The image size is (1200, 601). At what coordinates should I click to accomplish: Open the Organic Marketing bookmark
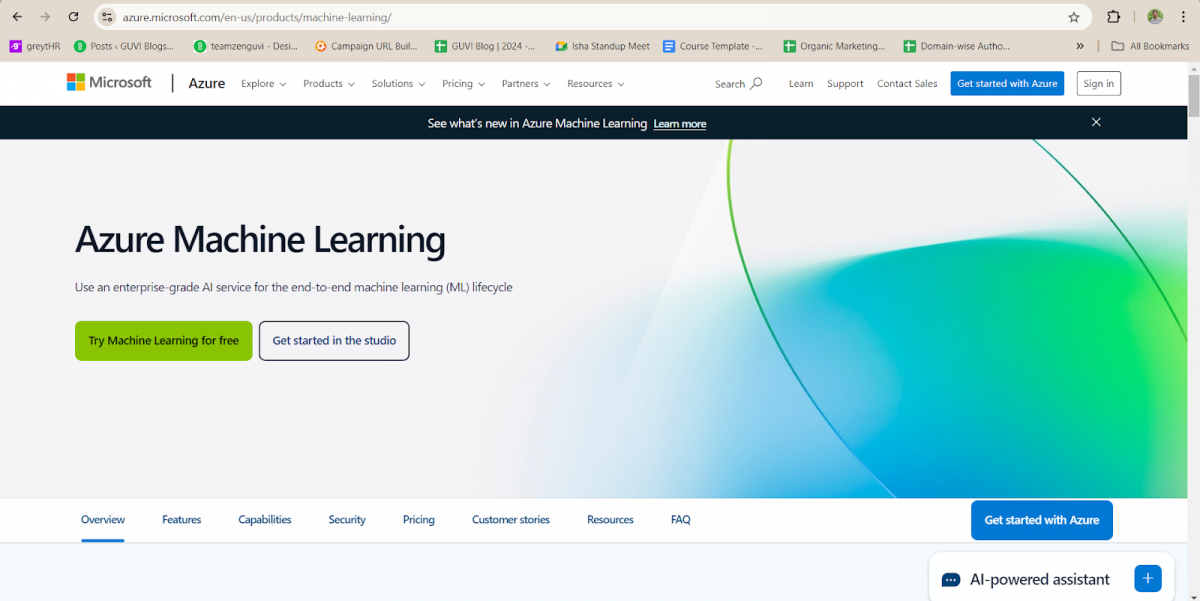pyautogui.click(x=834, y=46)
